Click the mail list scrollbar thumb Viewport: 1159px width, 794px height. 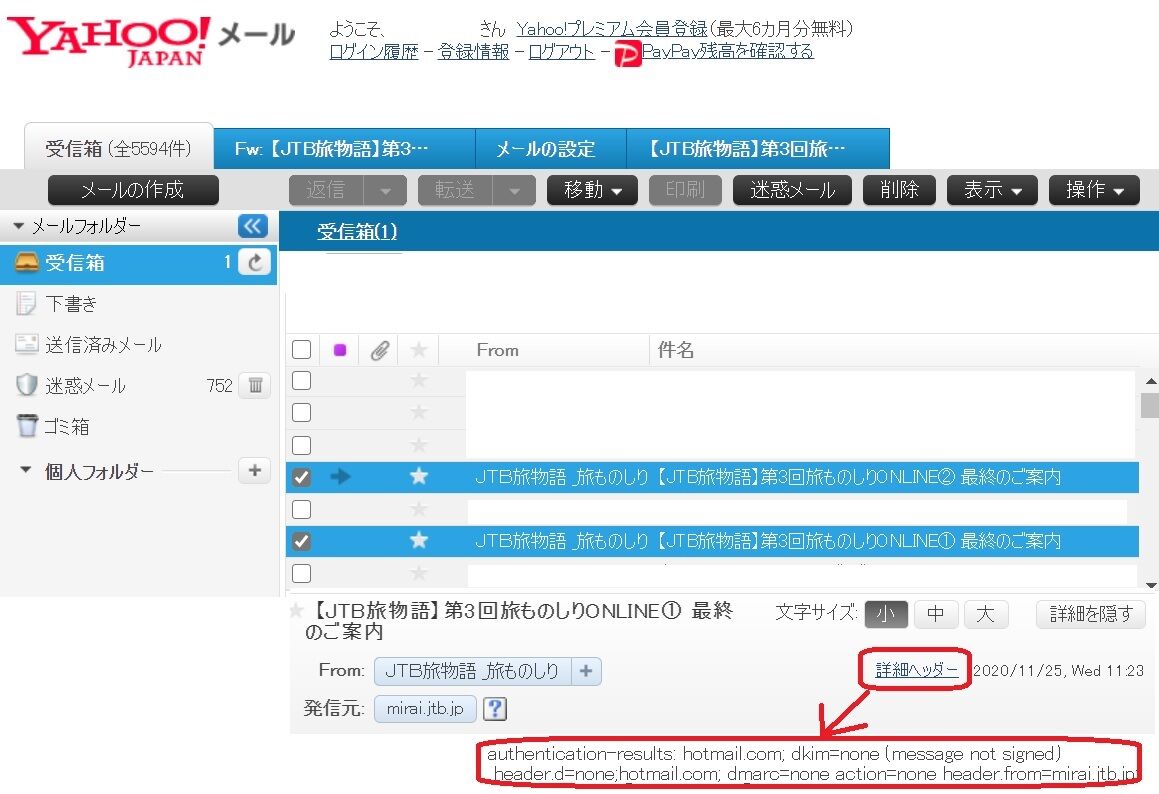[1149, 406]
